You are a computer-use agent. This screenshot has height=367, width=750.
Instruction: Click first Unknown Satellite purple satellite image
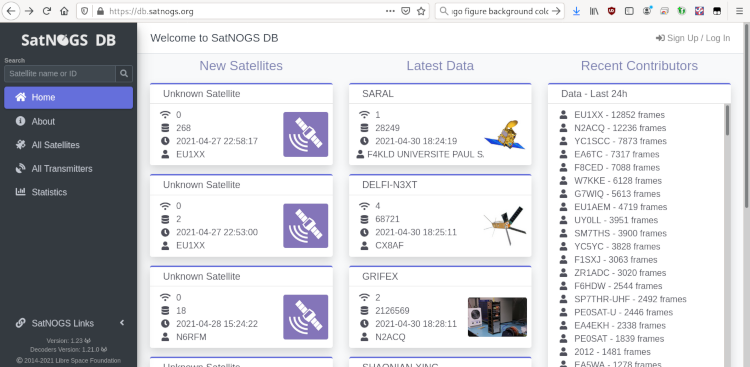click(306, 134)
